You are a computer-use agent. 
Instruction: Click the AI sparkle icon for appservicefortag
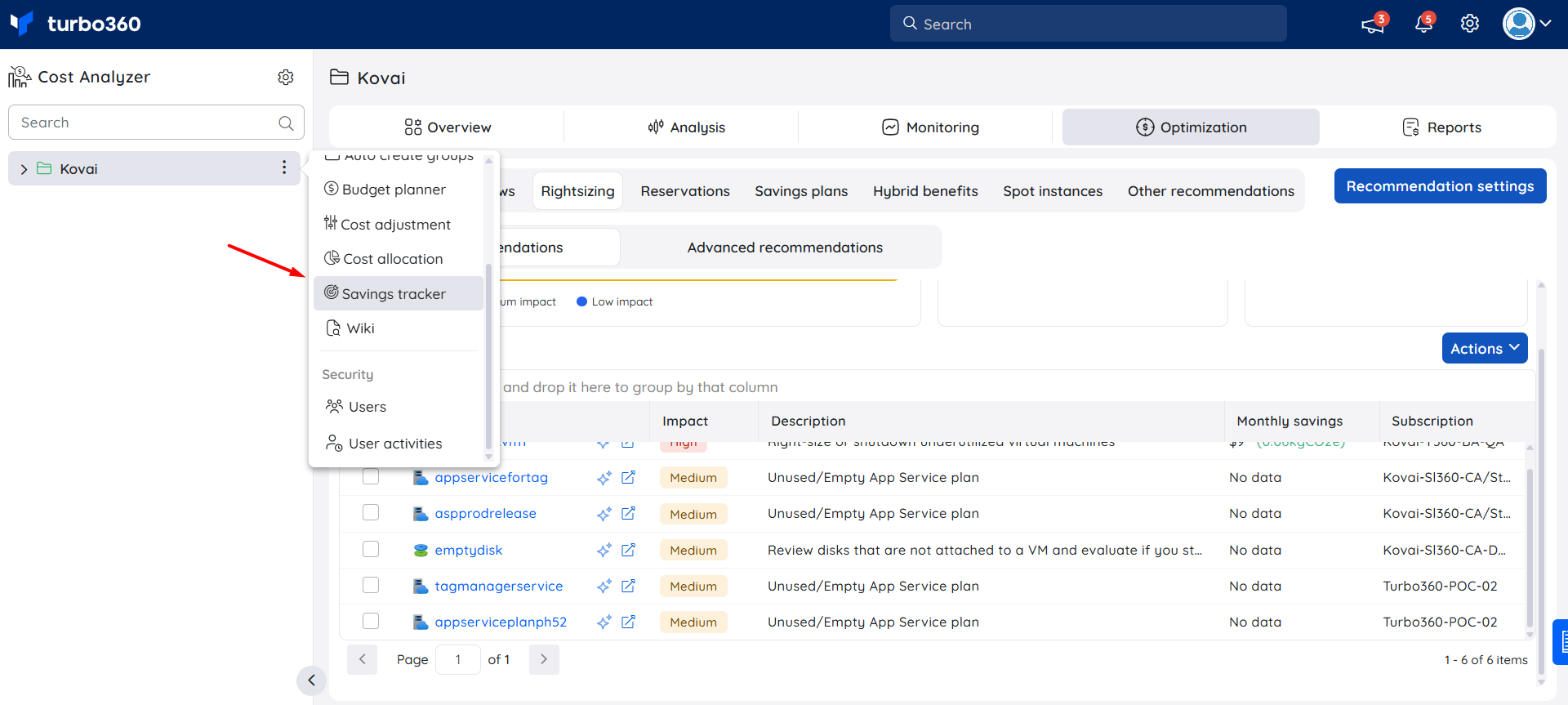click(x=604, y=478)
